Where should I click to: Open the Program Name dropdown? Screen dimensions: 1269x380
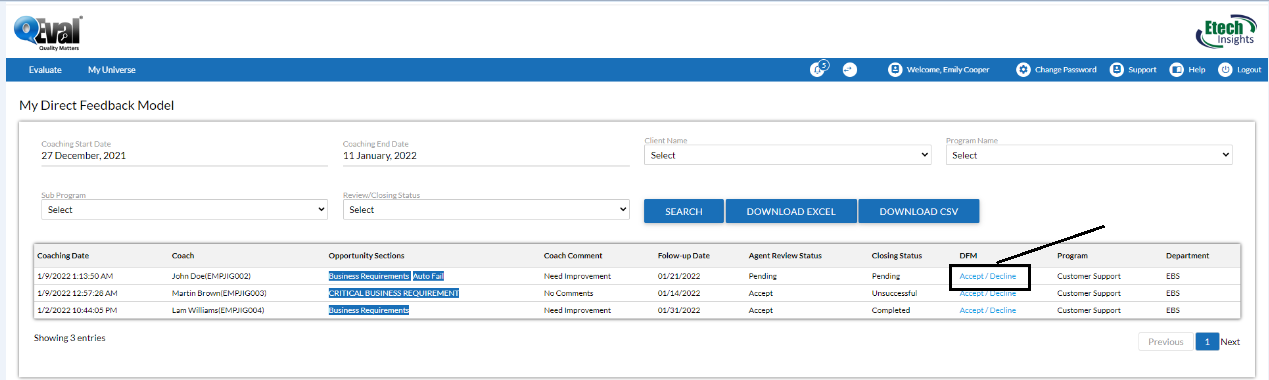[x=1089, y=155]
